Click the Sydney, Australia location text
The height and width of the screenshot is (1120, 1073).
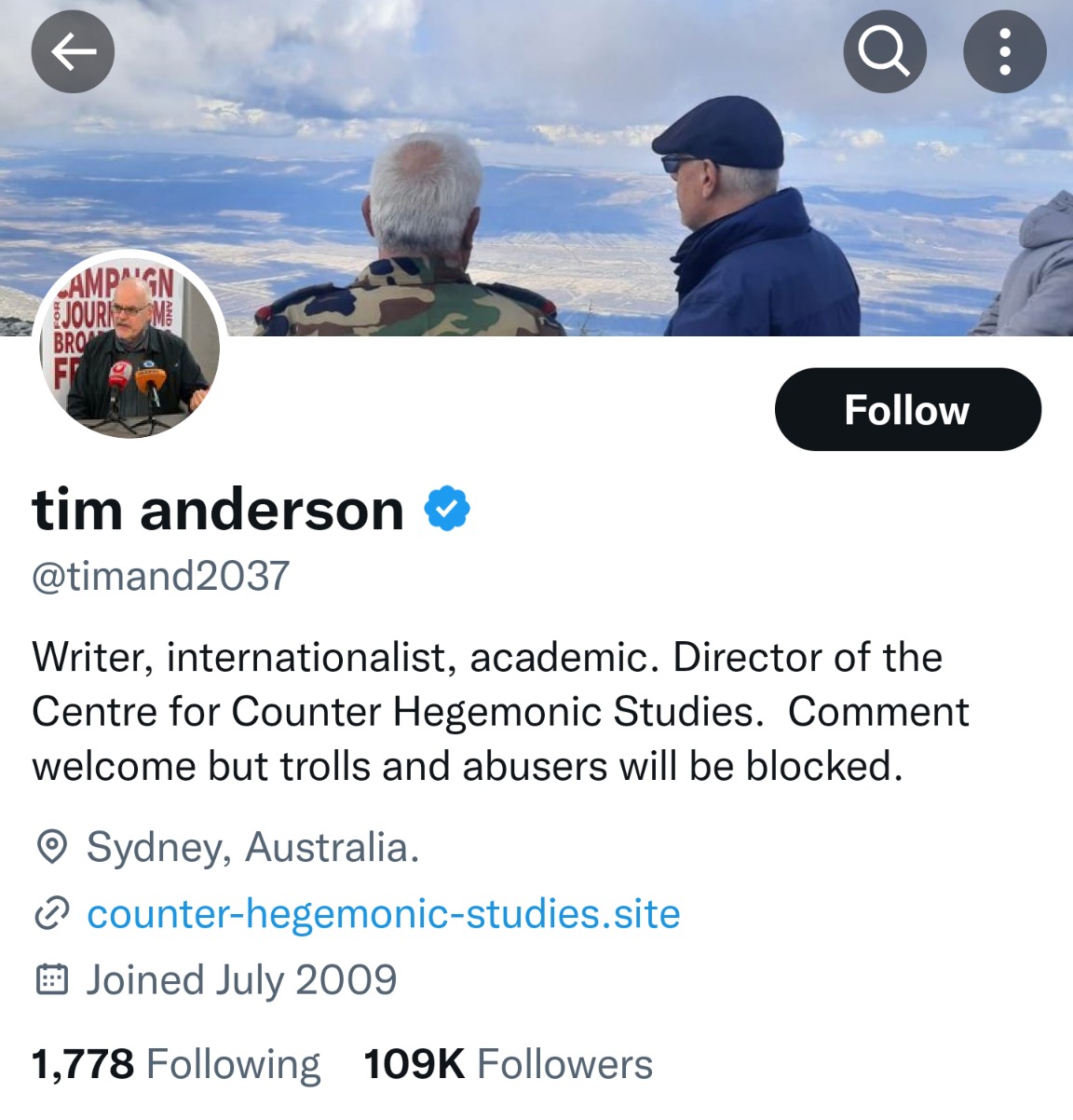tap(252, 848)
